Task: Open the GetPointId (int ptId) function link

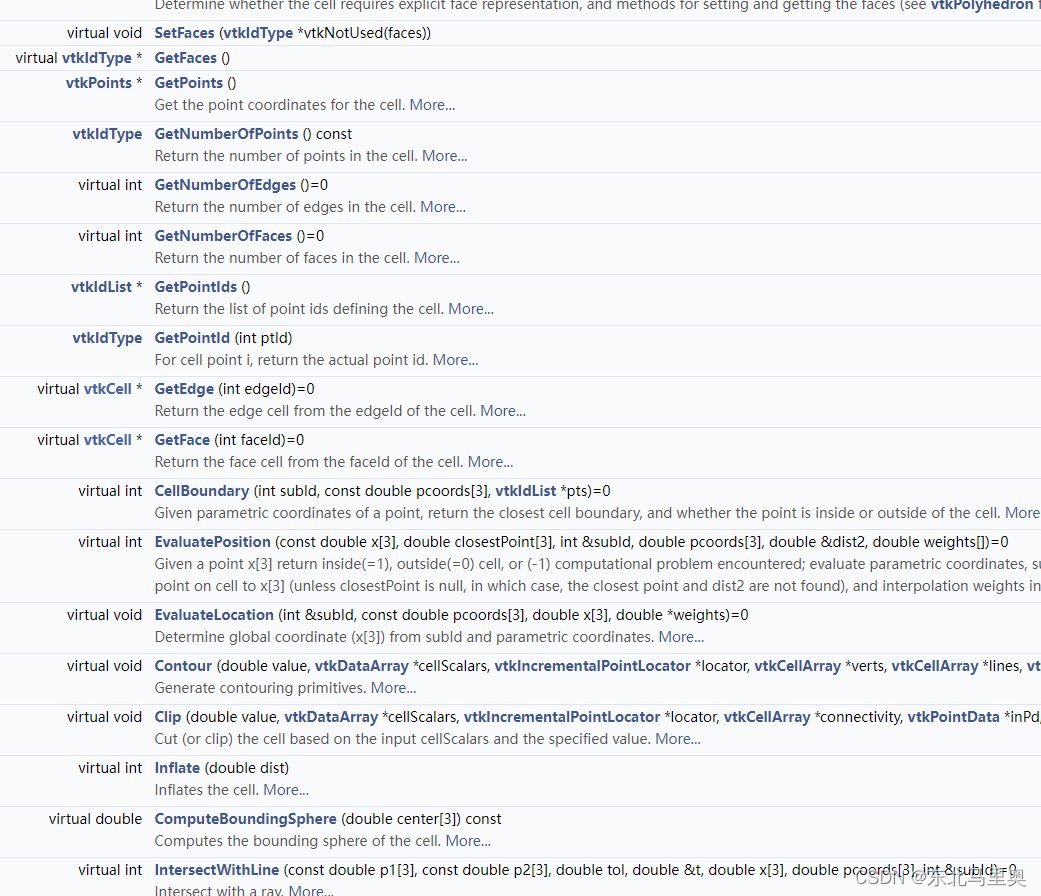Action: 192,338
